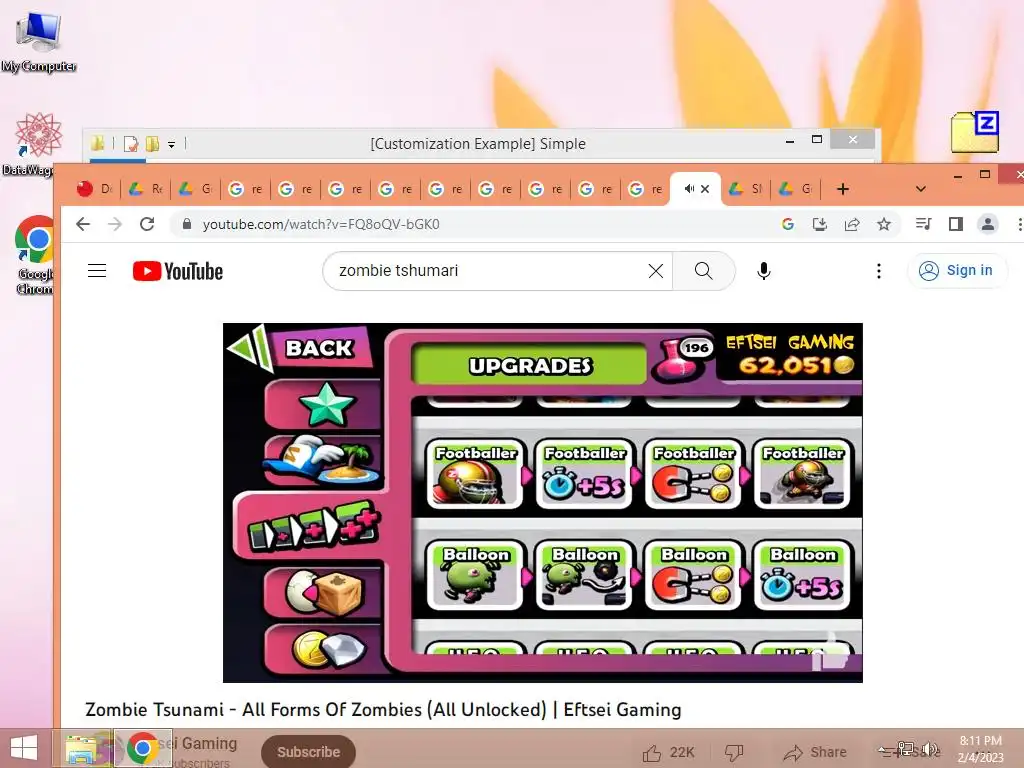The height and width of the screenshot is (768, 1024).
Task: Click the BACK button in the video
Action: point(301,347)
